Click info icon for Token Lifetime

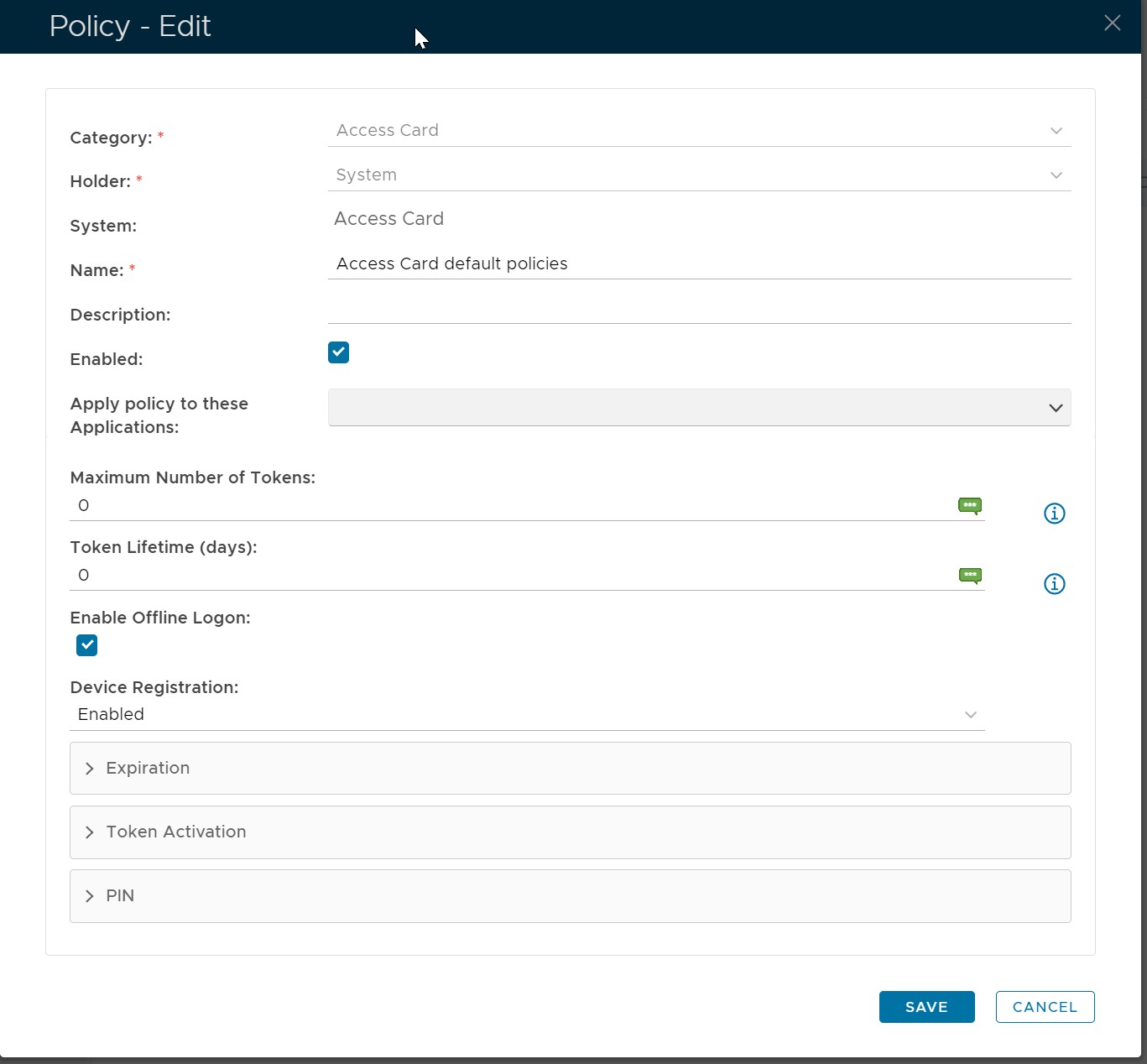(x=1054, y=584)
